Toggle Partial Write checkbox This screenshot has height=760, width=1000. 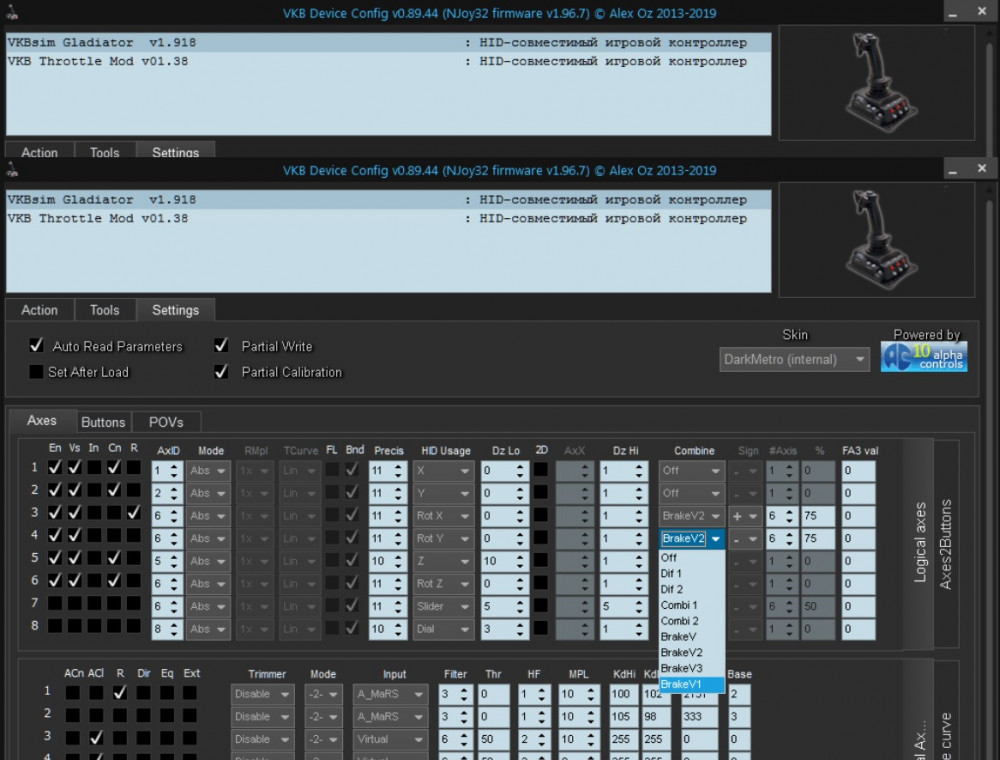[x=221, y=346]
